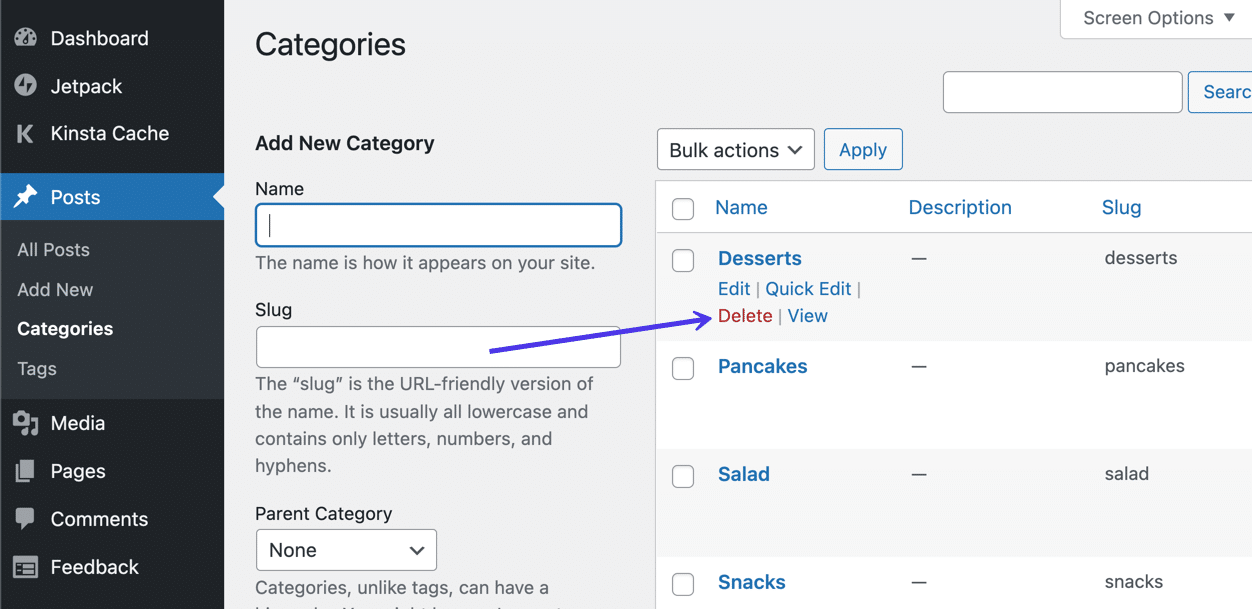Select the Pages icon

click(x=23, y=471)
